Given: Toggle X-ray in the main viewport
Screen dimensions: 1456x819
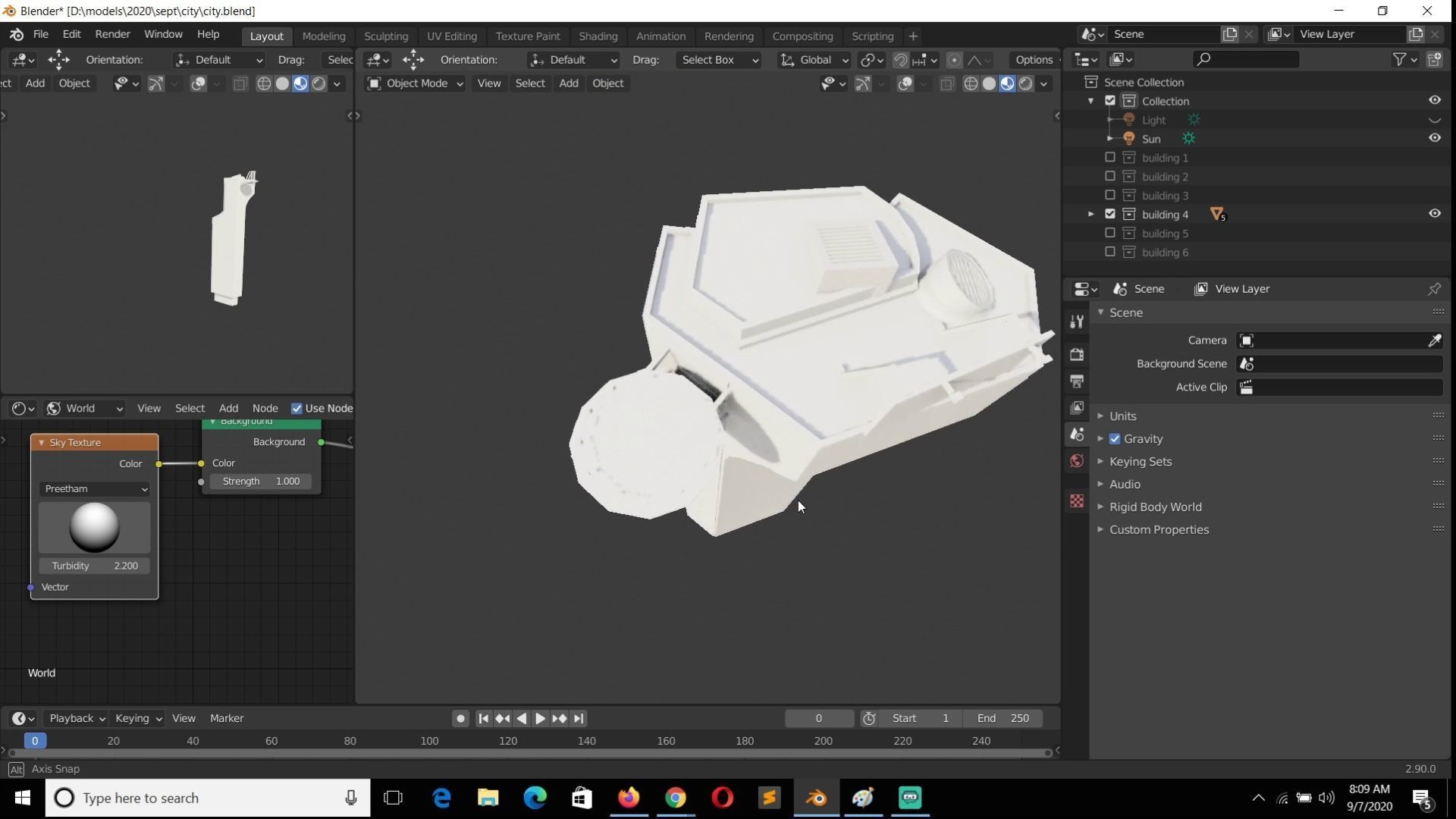Looking at the screenshot, I should pyautogui.click(x=947, y=83).
